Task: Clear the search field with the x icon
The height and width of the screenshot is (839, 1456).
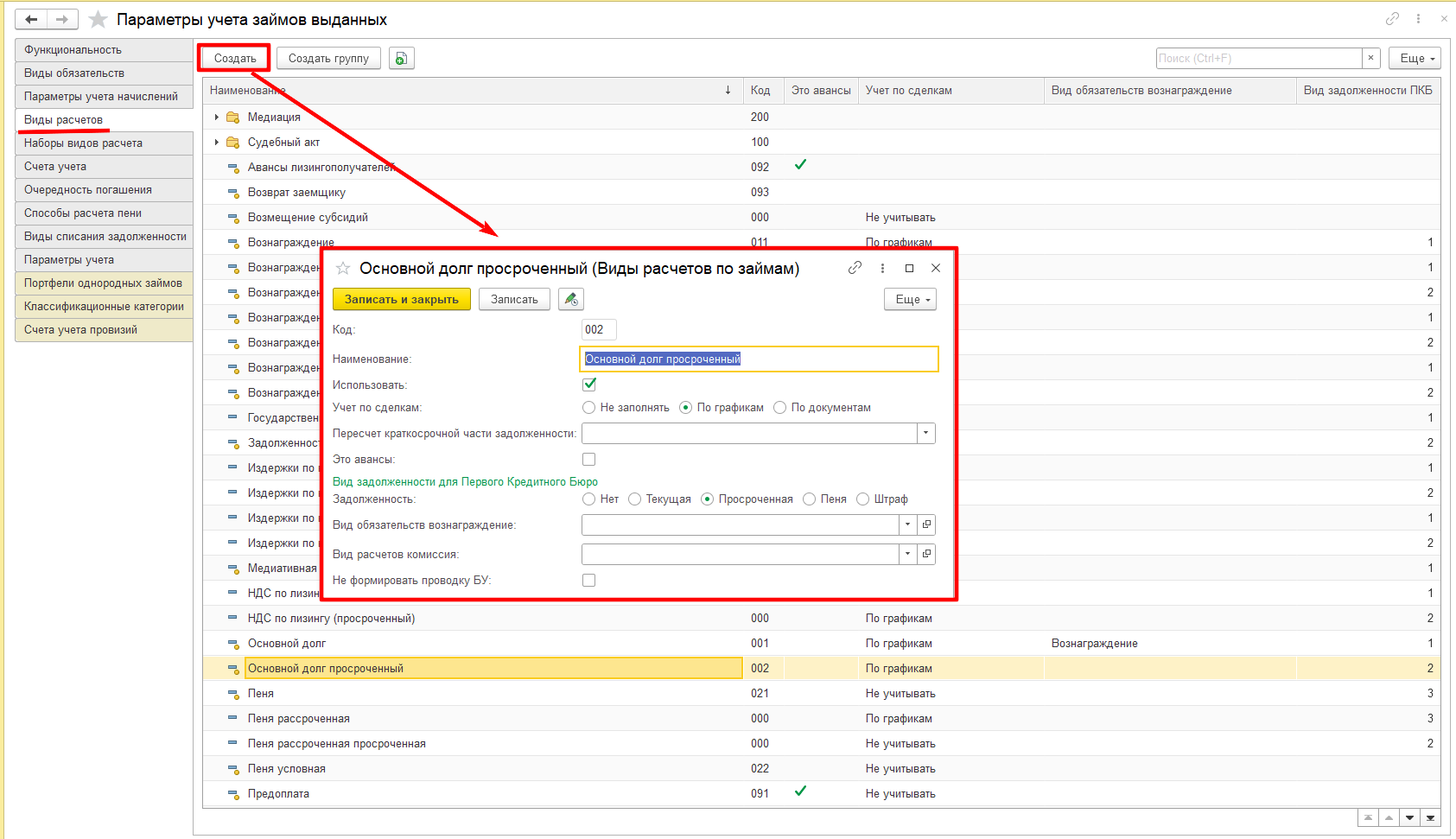Action: pos(1370,58)
